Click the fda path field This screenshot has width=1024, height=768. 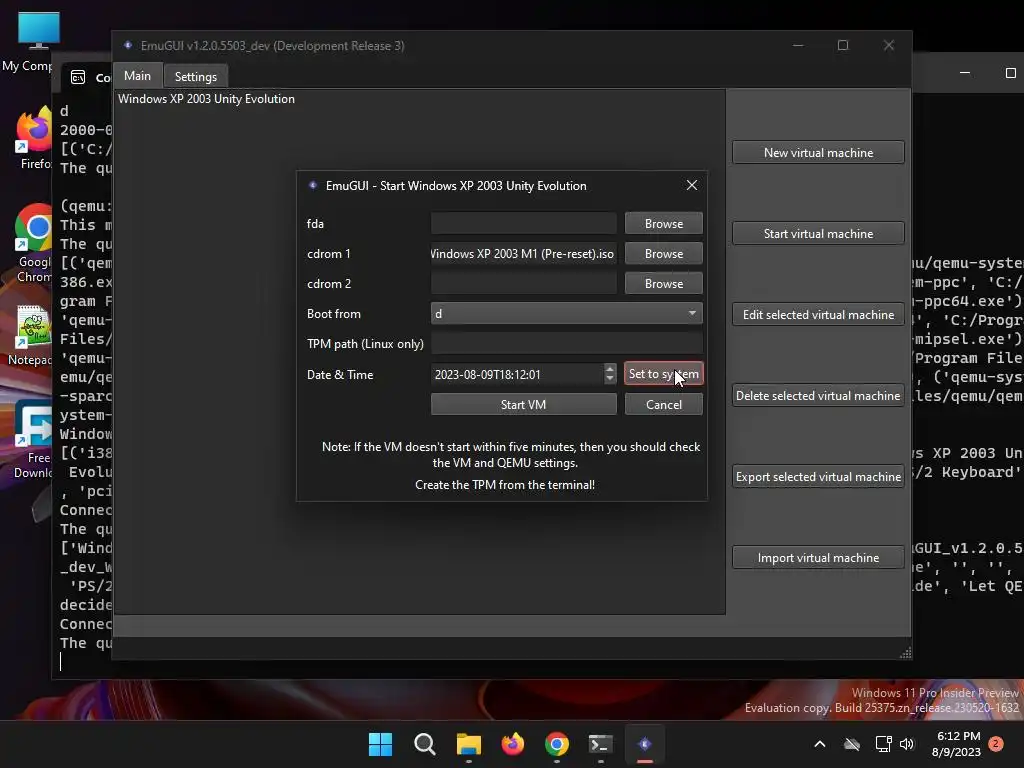(x=523, y=223)
